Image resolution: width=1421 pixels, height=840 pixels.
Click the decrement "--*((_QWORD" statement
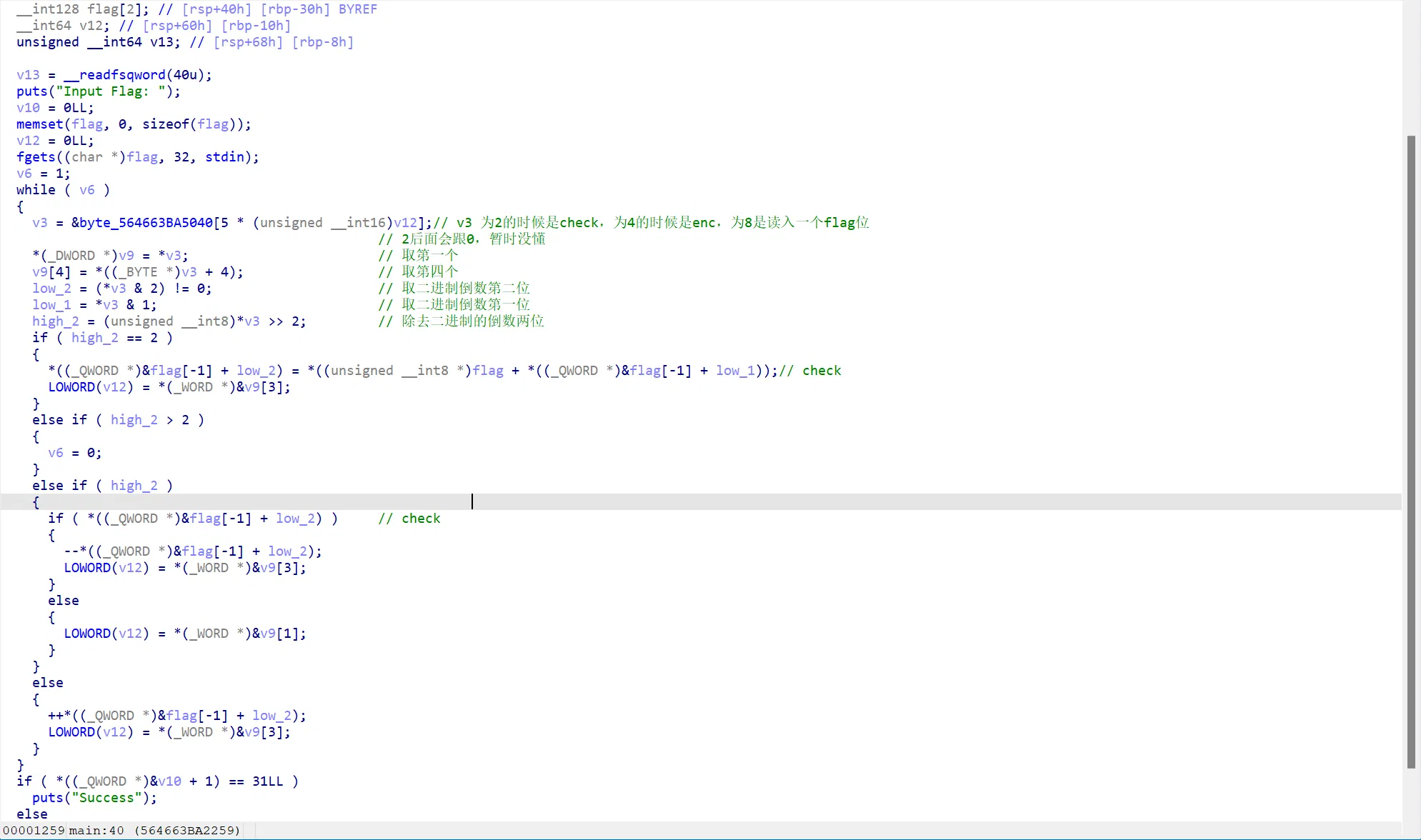click(x=193, y=551)
